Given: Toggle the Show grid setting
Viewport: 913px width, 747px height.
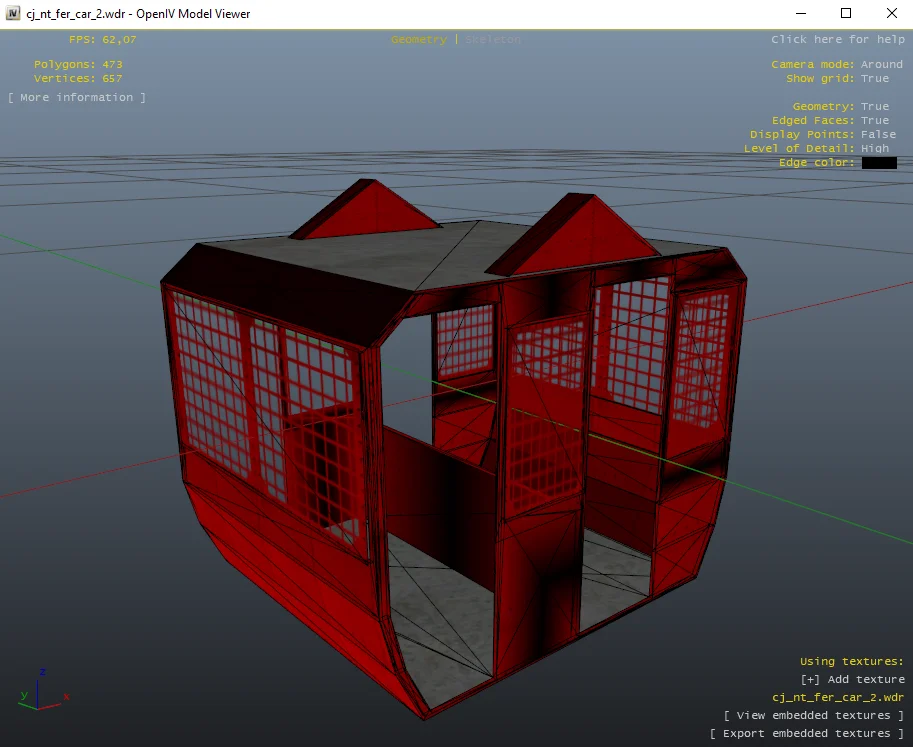Looking at the screenshot, I should (x=874, y=79).
